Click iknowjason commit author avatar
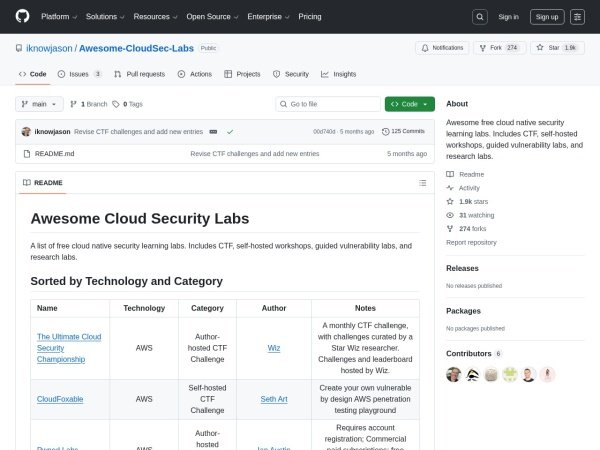The width and height of the screenshot is (600, 450). coord(26,132)
